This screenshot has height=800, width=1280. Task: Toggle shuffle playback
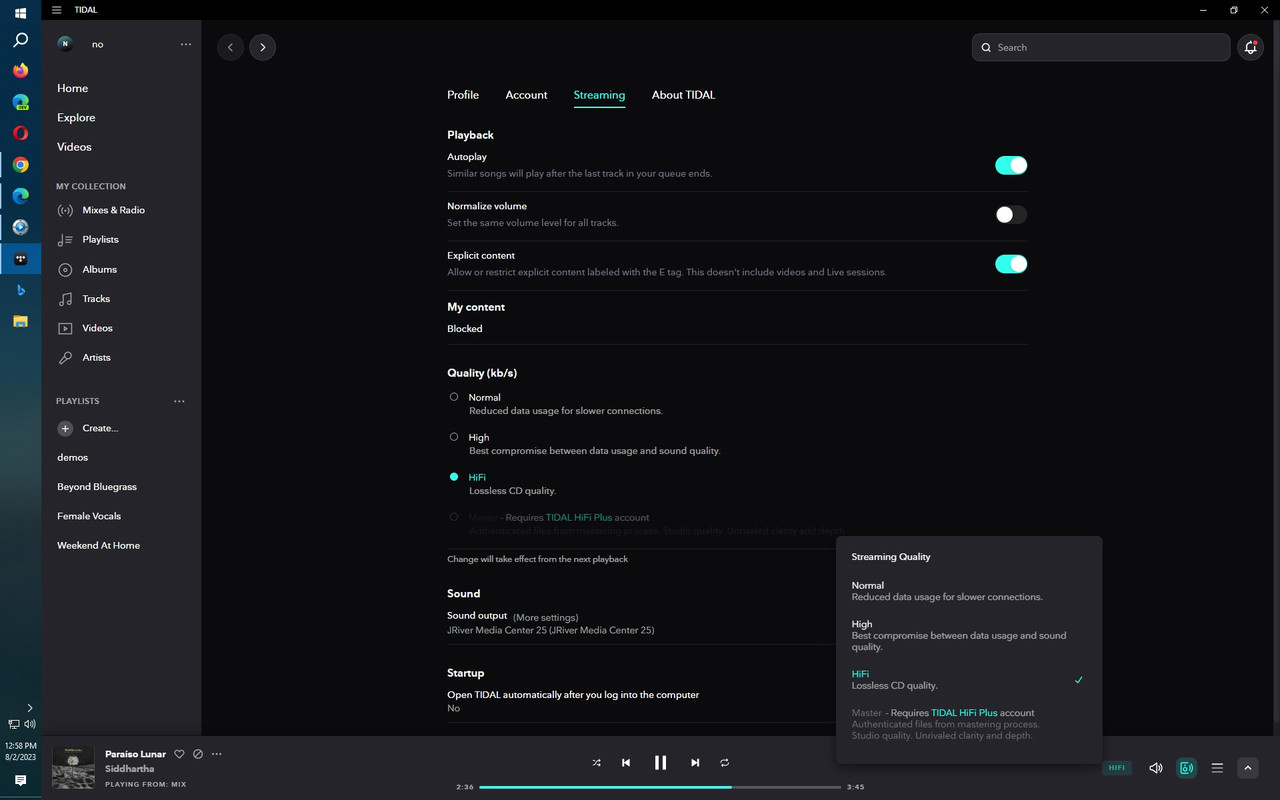tap(596, 762)
